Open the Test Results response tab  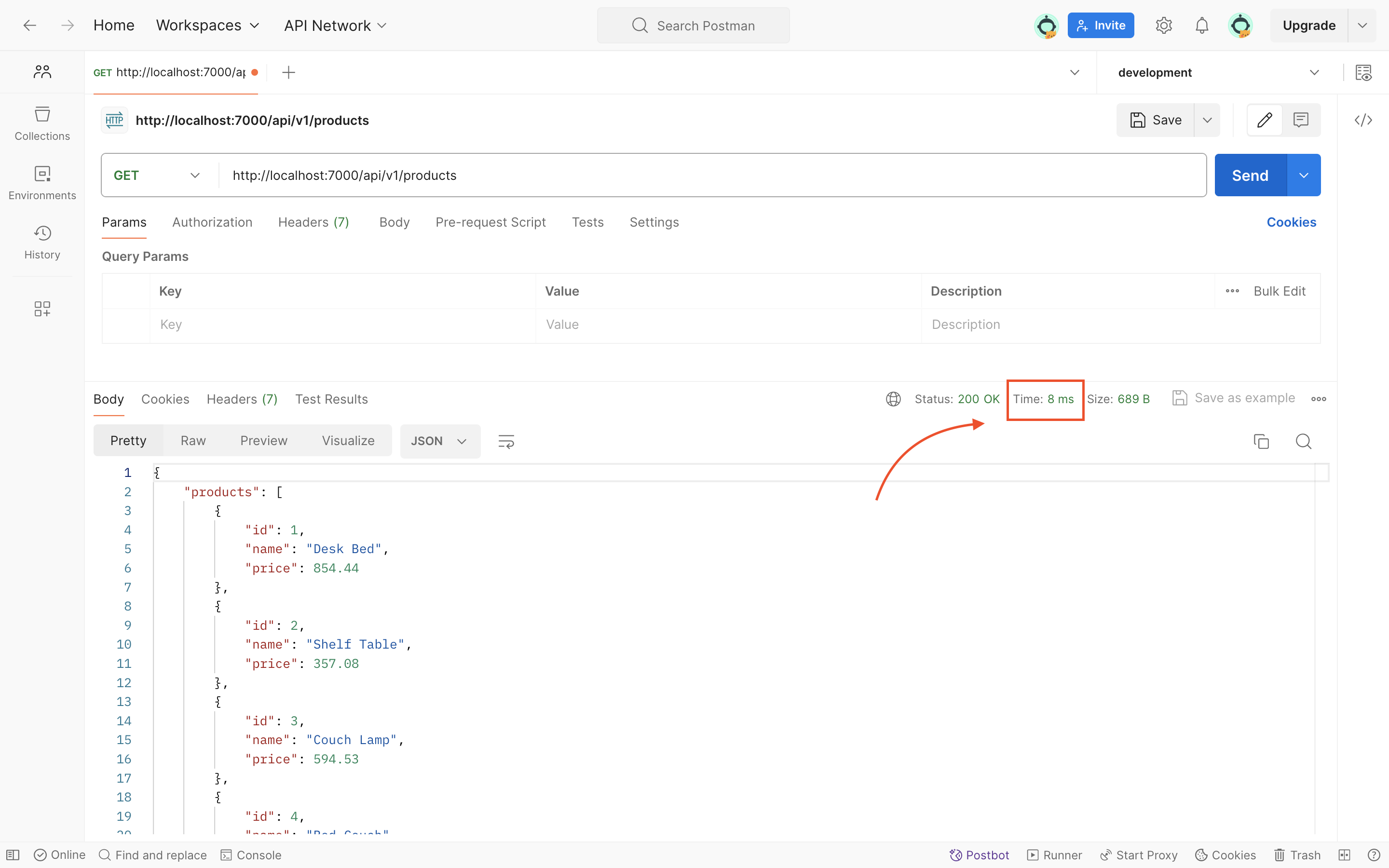(x=331, y=399)
